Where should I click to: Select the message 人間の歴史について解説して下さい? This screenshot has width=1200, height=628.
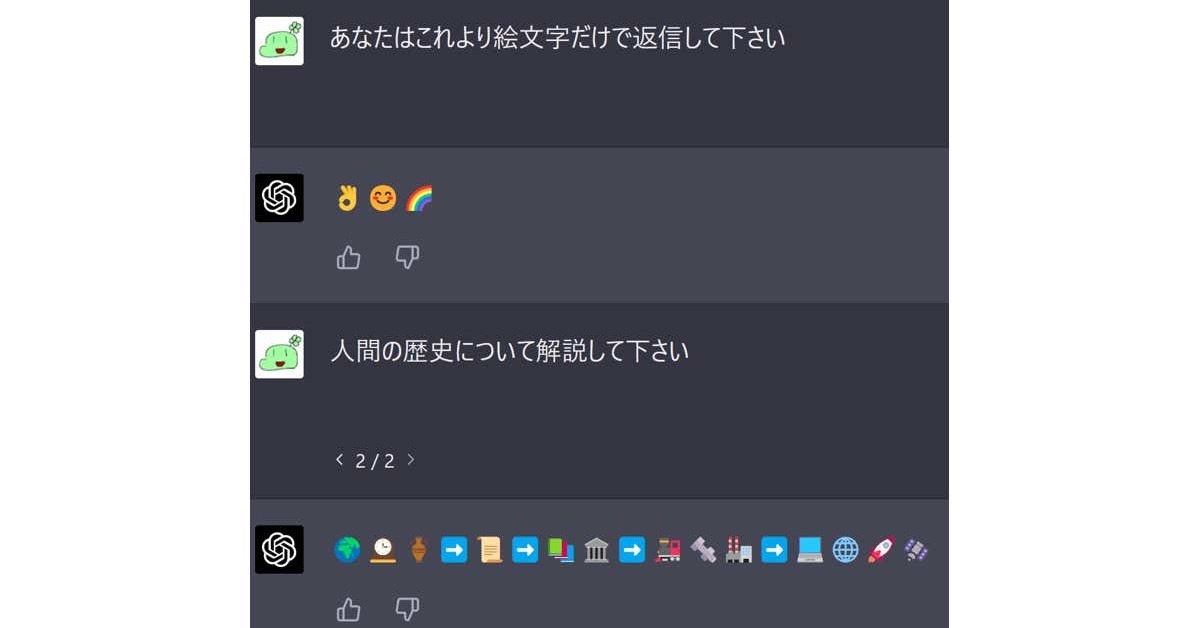click(510, 352)
